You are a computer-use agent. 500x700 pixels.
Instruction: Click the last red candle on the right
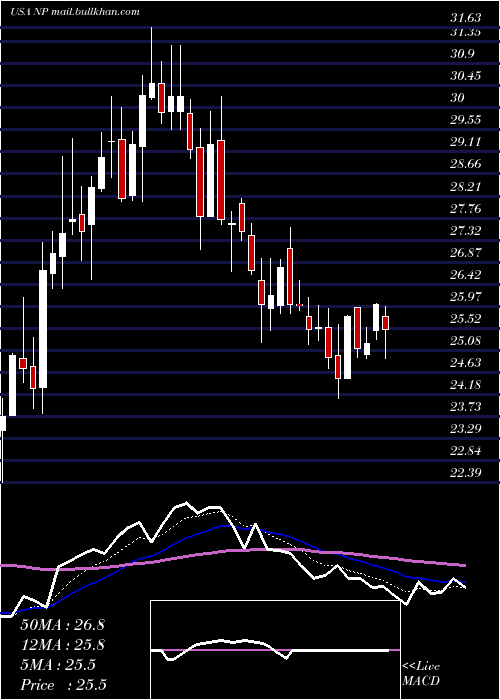tap(385, 323)
